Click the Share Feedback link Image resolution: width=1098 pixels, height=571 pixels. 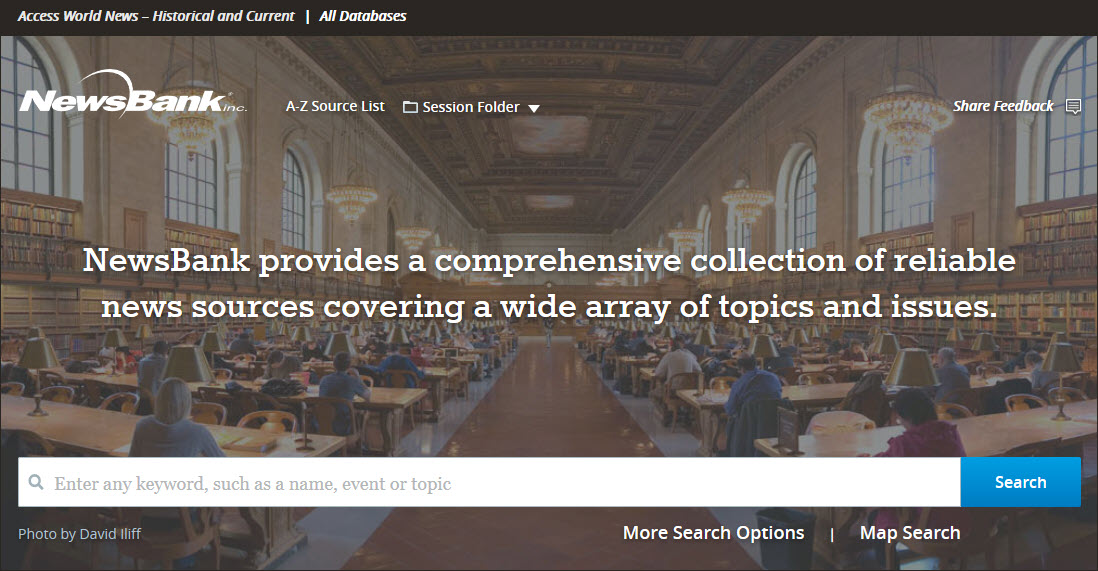click(1003, 106)
